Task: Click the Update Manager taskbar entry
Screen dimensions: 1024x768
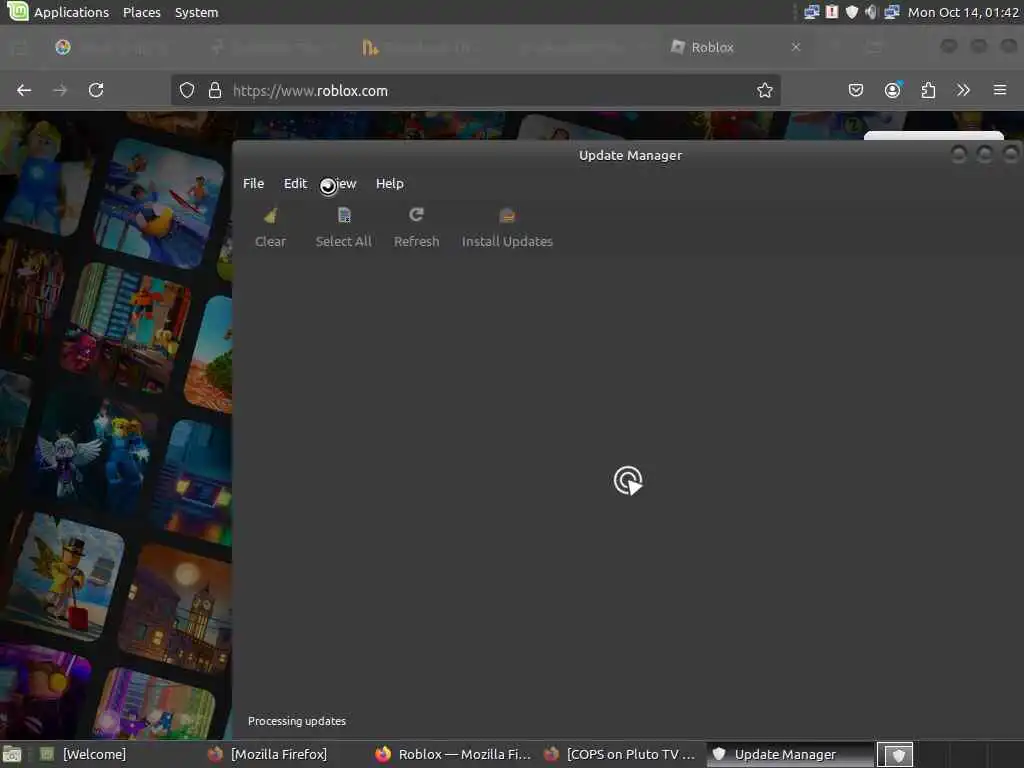Action: [789, 754]
